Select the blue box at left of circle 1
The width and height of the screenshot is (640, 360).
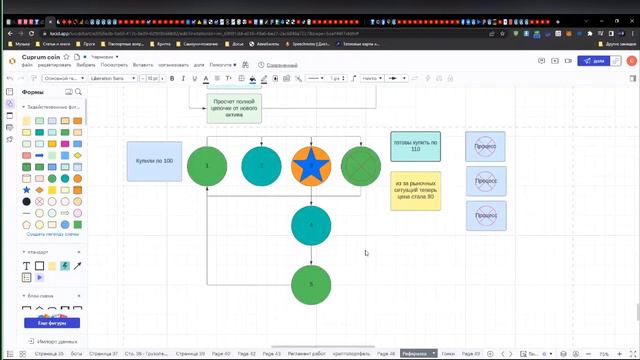coord(154,161)
